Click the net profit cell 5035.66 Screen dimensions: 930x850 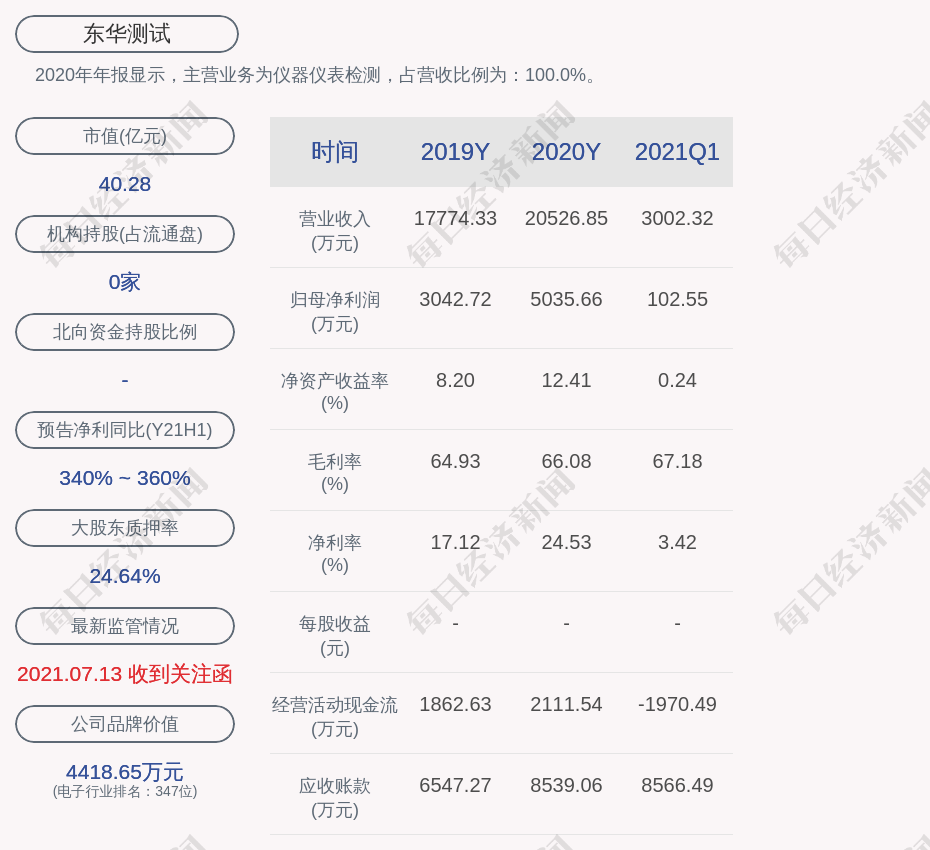click(566, 299)
